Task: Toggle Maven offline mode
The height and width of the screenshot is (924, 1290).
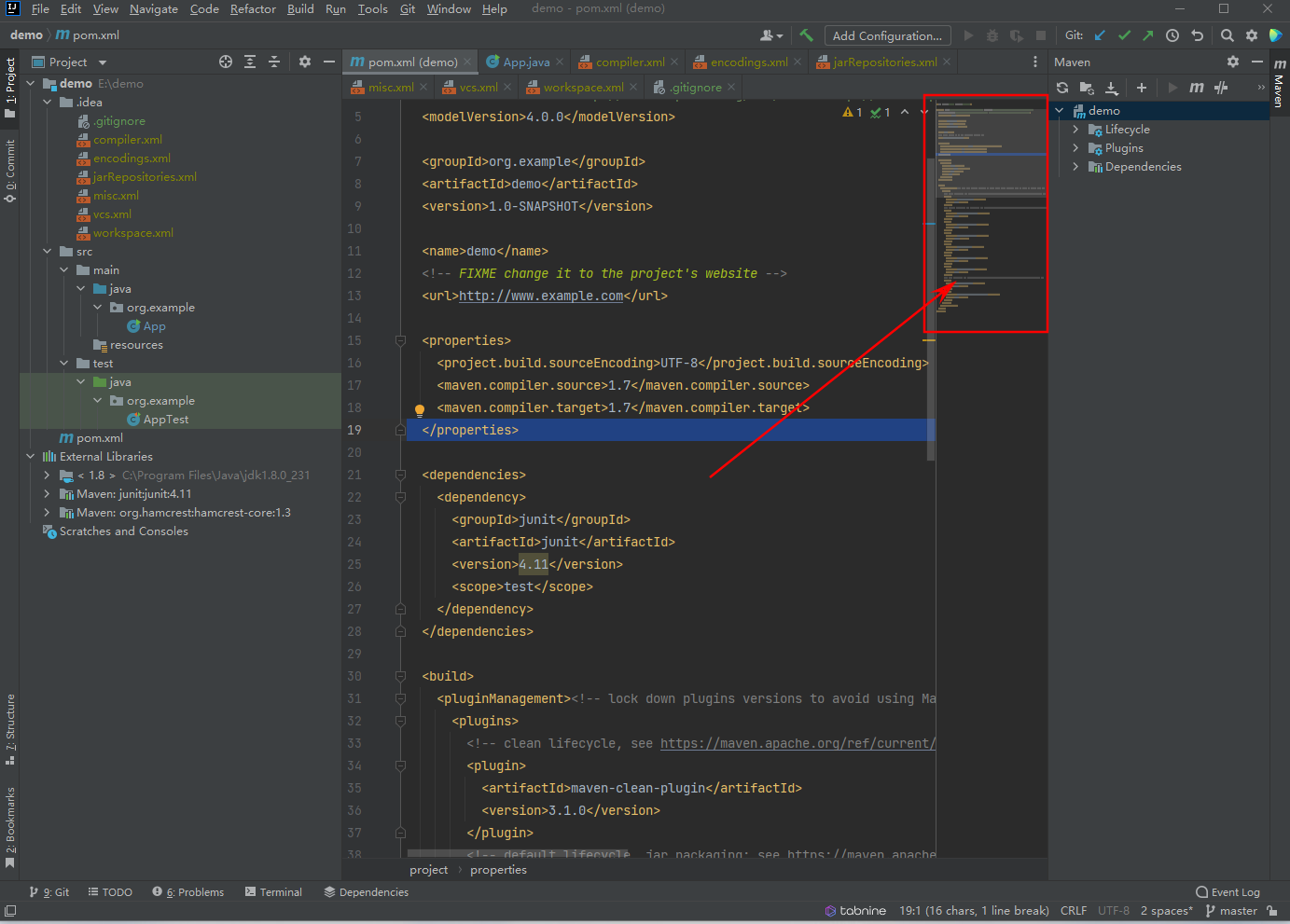Action: pyautogui.click(x=1221, y=88)
